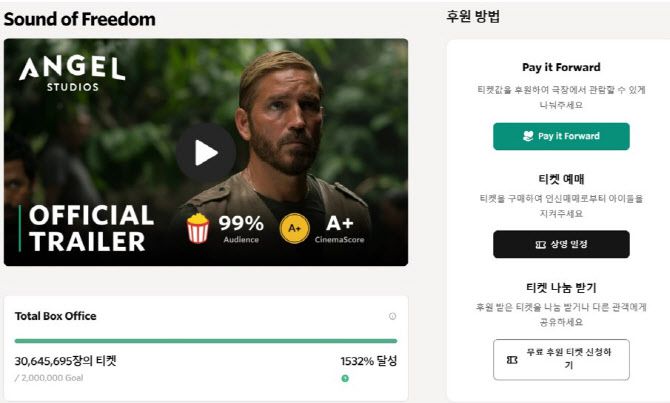670x403 pixels.
Task: Click the OFFICIAL TRAILER text overlay
Action: pos(91,228)
